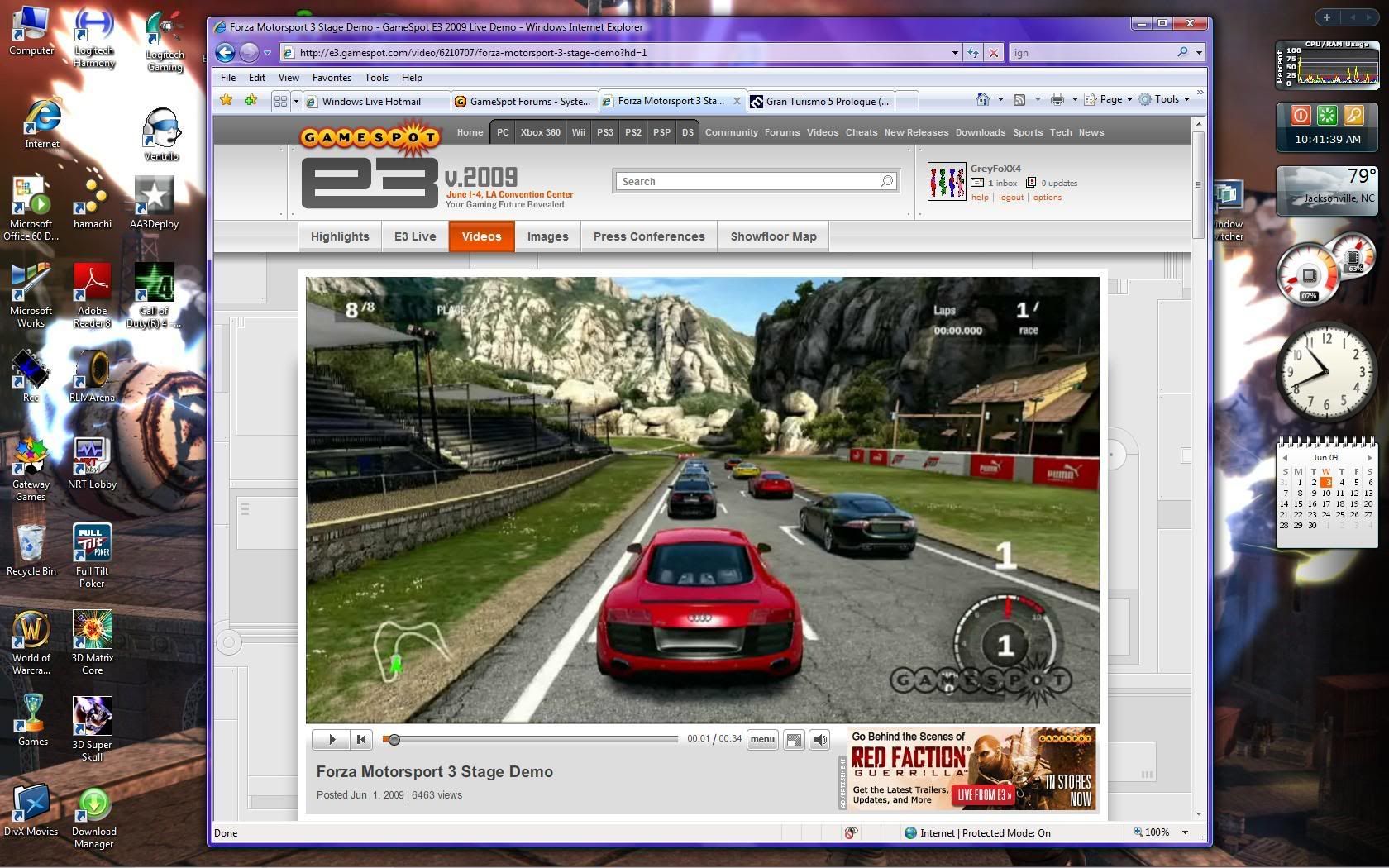Click the video progress slider handle
The width and height of the screenshot is (1389, 868).
(394, 740)
